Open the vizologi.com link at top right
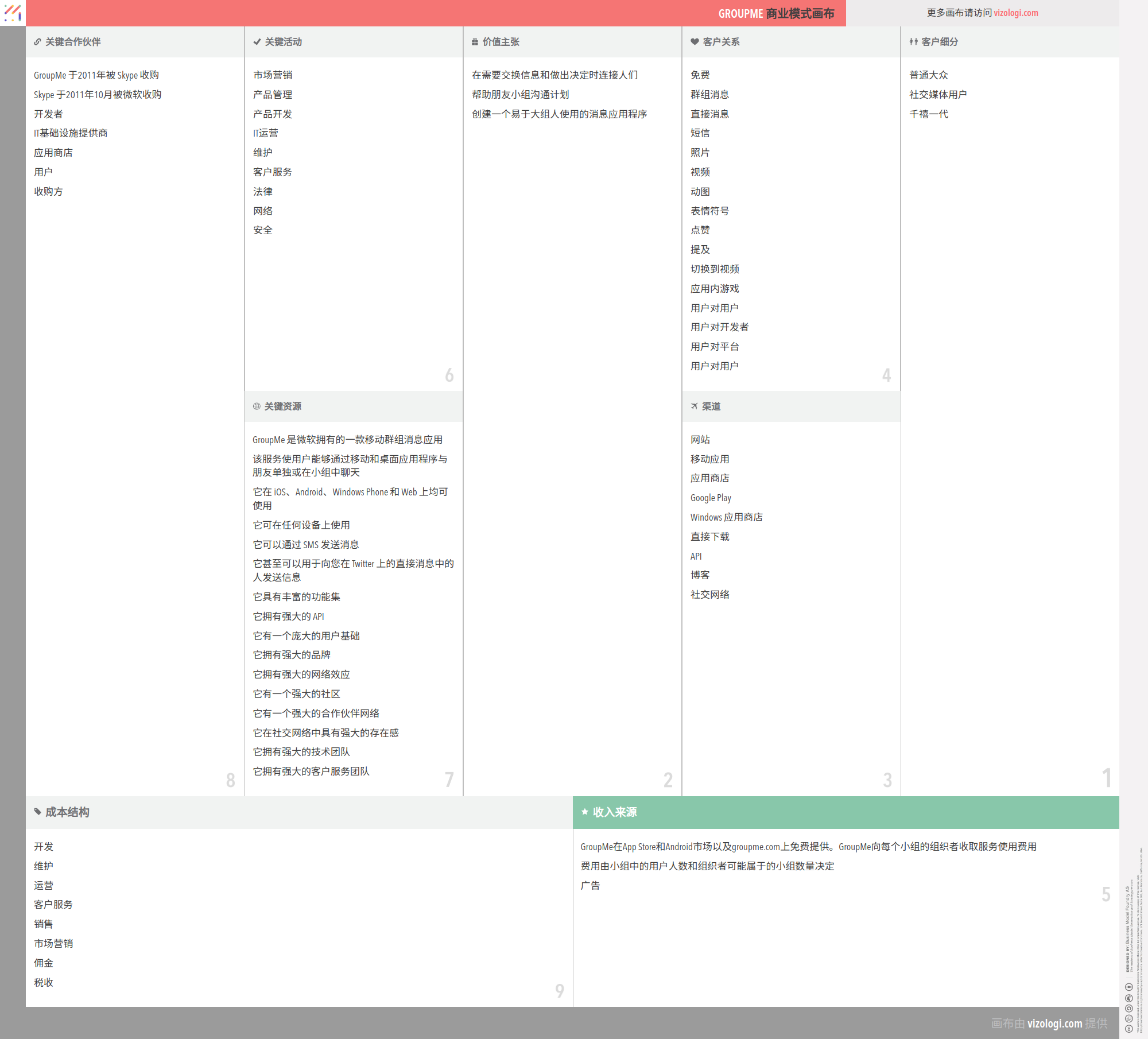This screenshot has height=1039, width=1148. point(1015,13)
